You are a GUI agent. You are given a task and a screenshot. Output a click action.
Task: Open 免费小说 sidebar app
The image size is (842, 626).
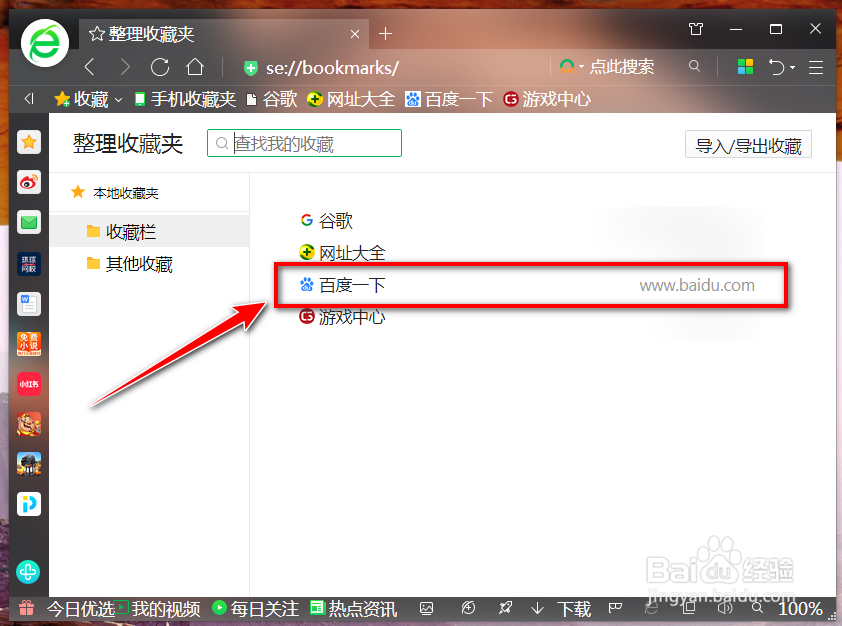point(29,344)
